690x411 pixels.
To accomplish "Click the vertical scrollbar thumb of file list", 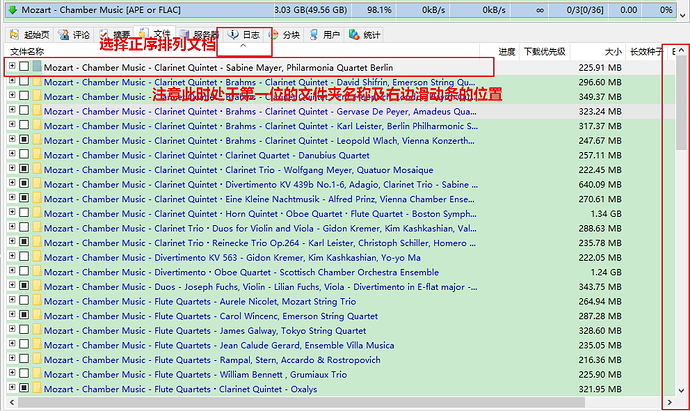I will 681,102.
